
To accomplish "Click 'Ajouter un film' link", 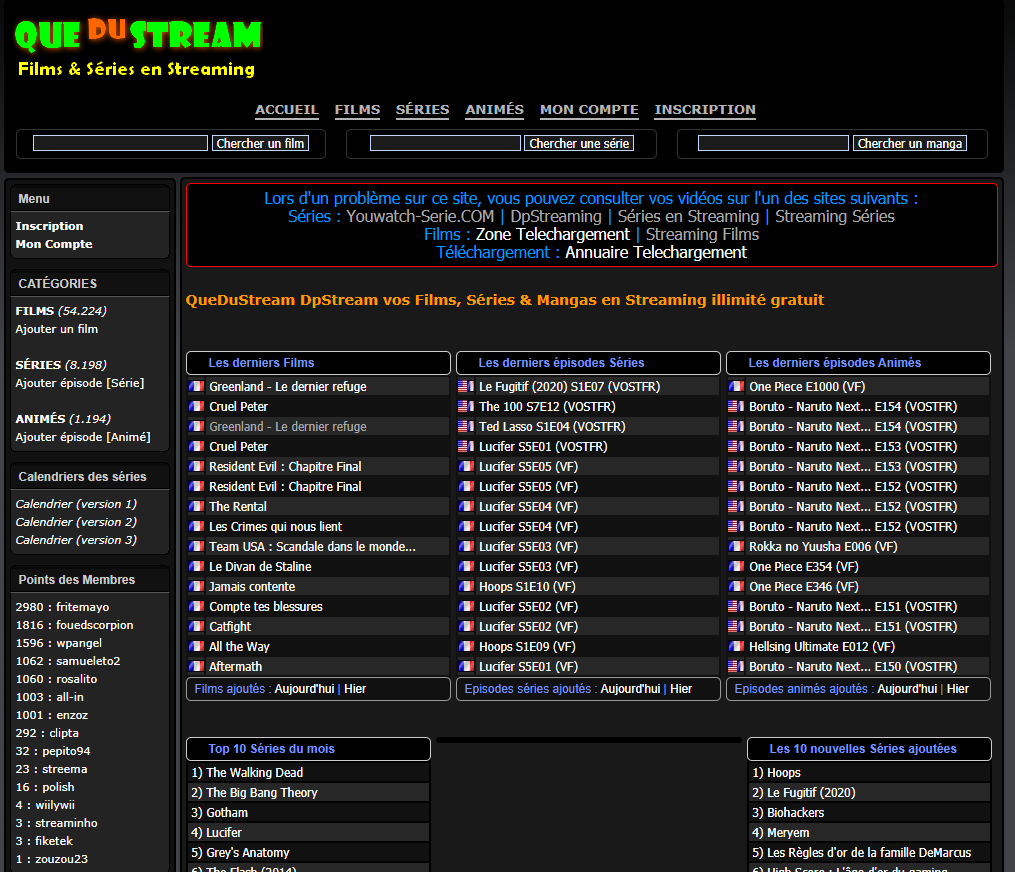I will [56, 329].
